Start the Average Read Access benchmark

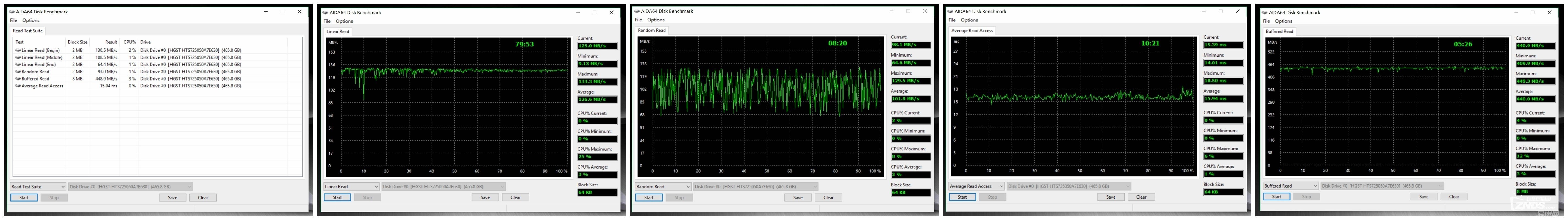point(962,197)
